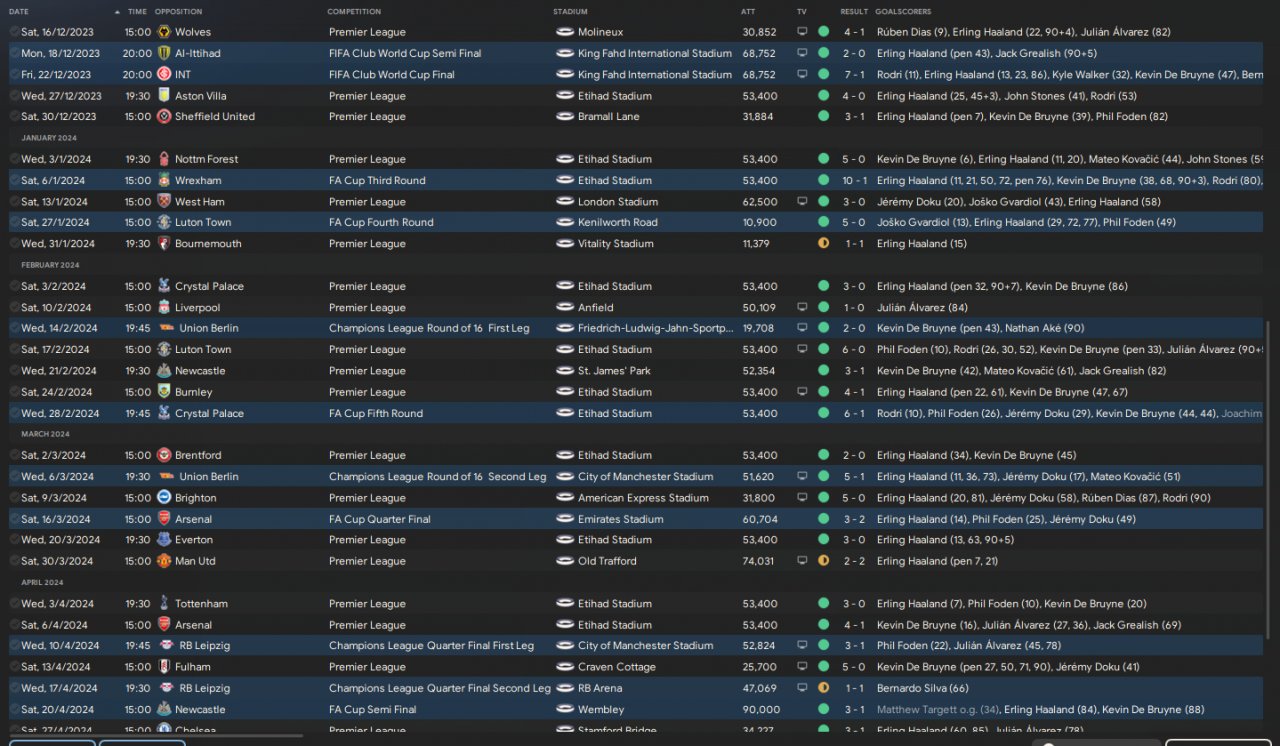Click the Fulham club badge

pos(164,667)
